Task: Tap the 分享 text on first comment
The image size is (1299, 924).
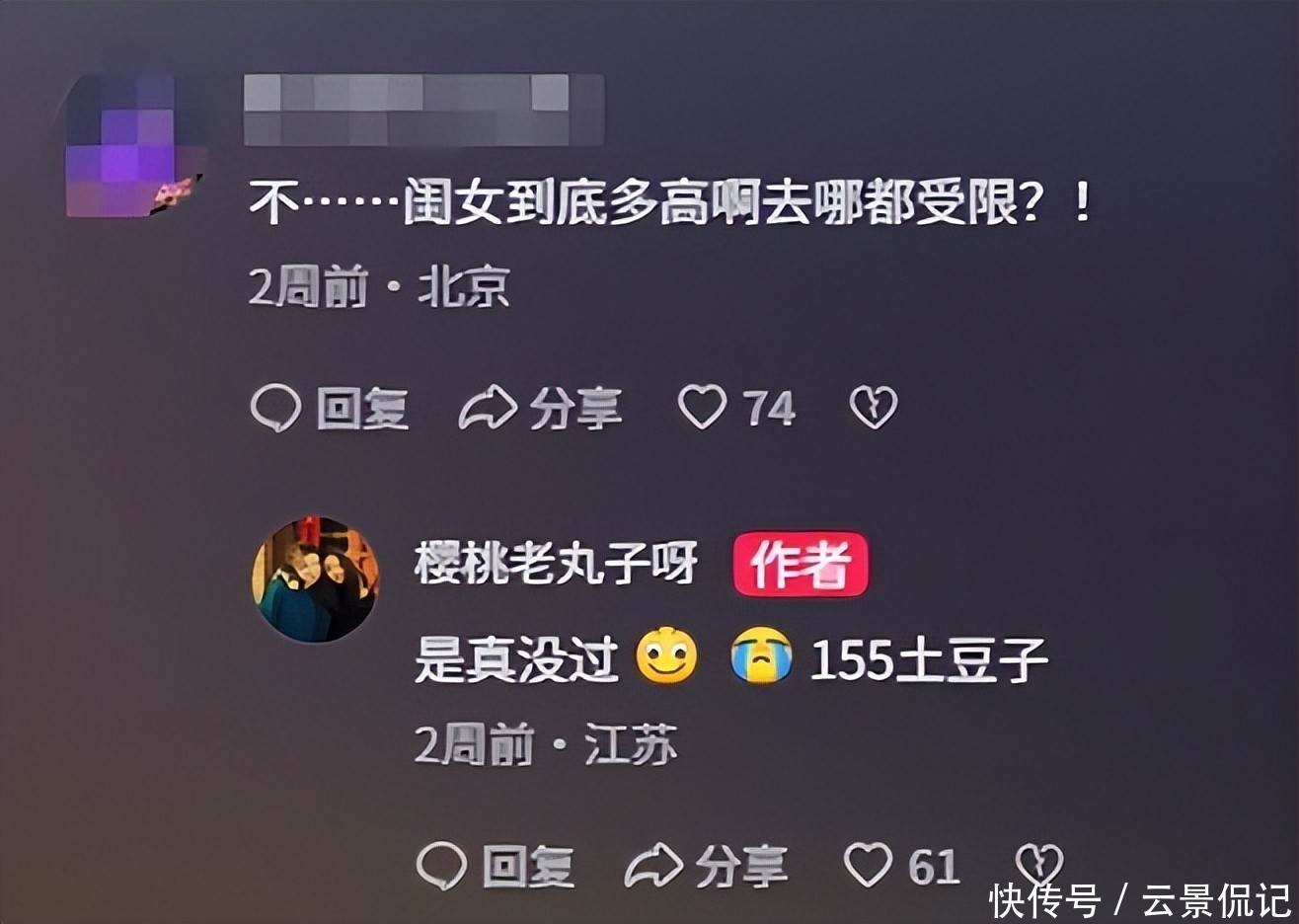Action: (x=575, y=408)
